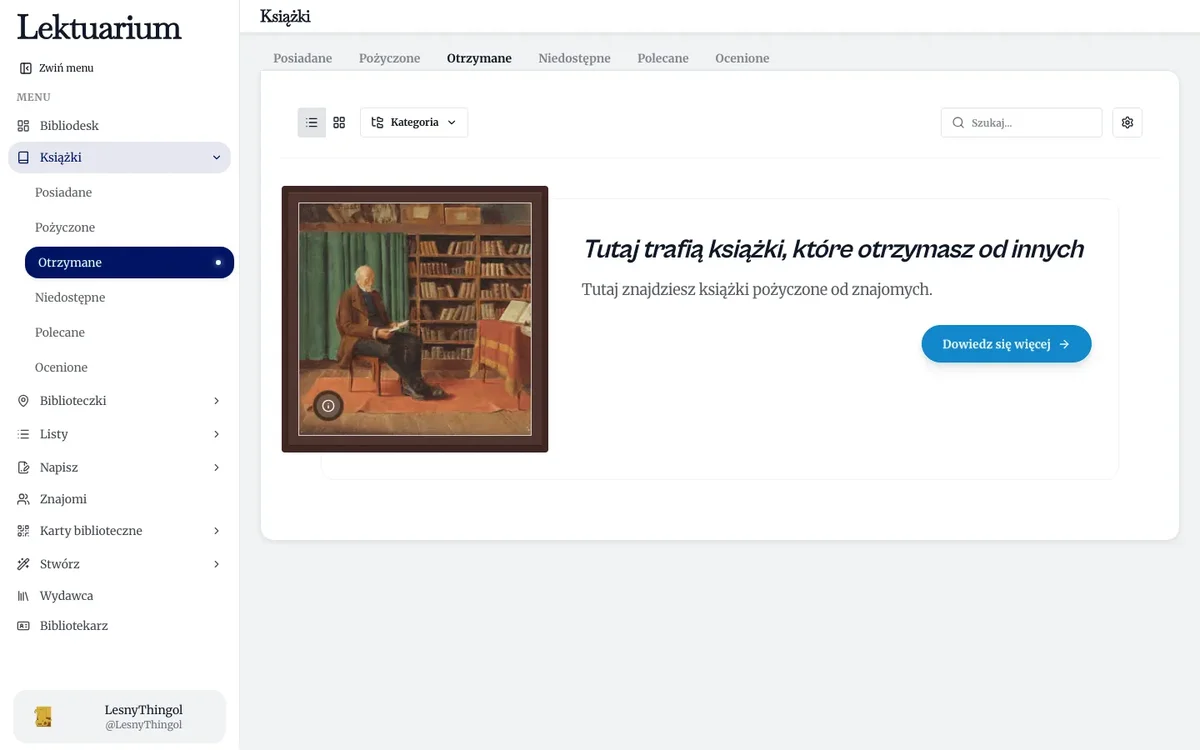This screenshot has width=1200, height=750.
Task: Click the @LesnyThingol handle text
Action: tap(144, 725)
